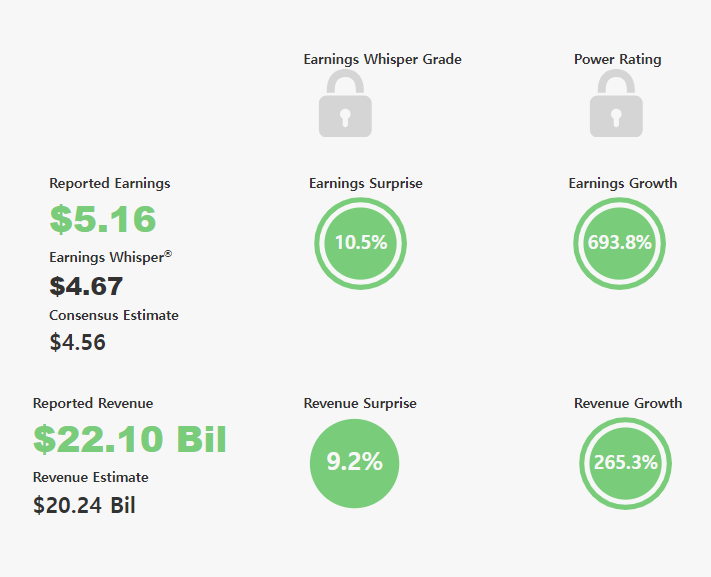711x577 pixels.
Task: Click the $20.24 Bil revenue estimate
Action: point(84,505)
